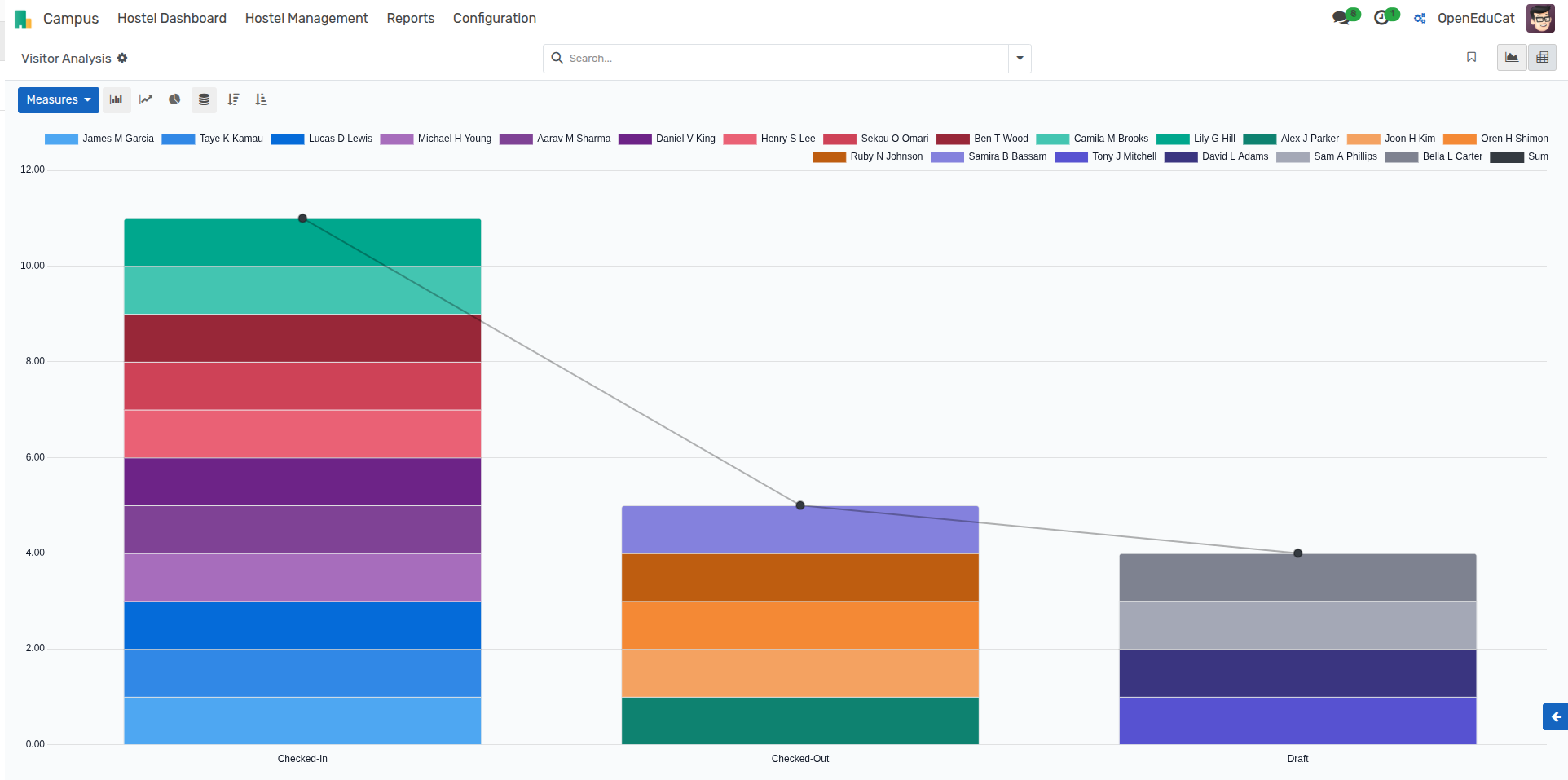Open the user avatar menu
This screenshot has width=1568, height=780.
click(1540, 18)
